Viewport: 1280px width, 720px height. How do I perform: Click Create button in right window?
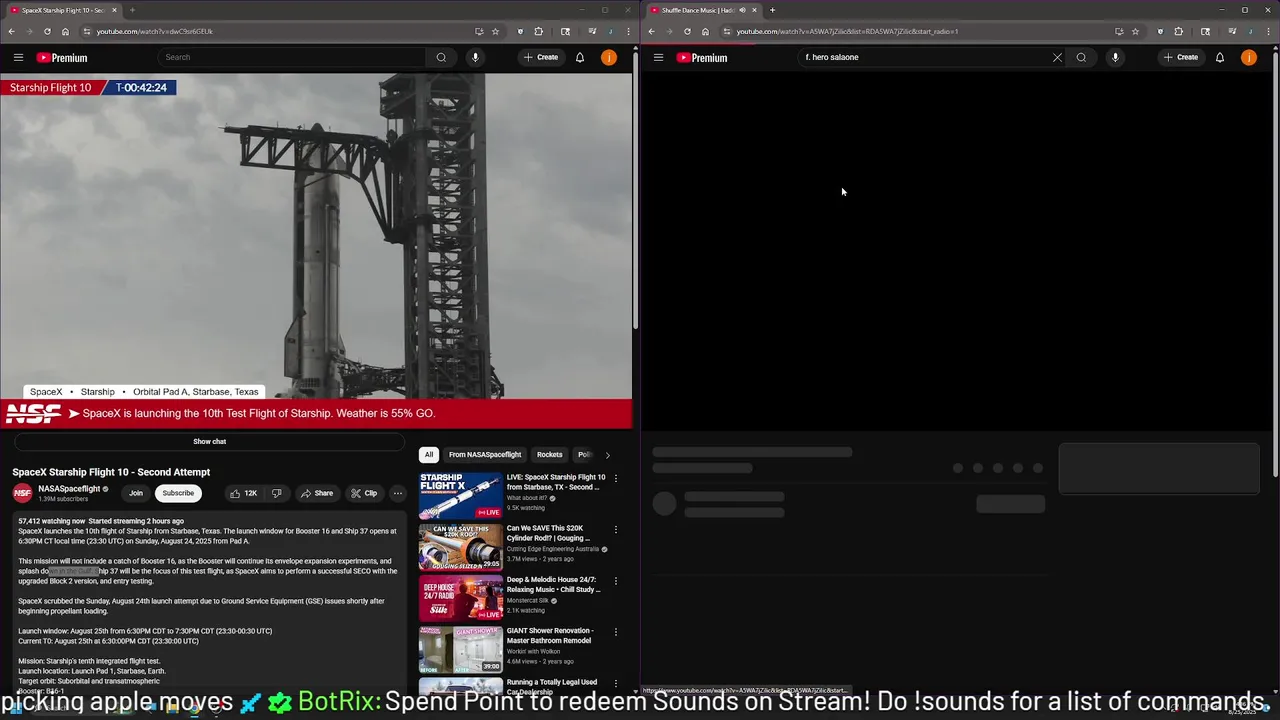click(x=1181, y=57)
